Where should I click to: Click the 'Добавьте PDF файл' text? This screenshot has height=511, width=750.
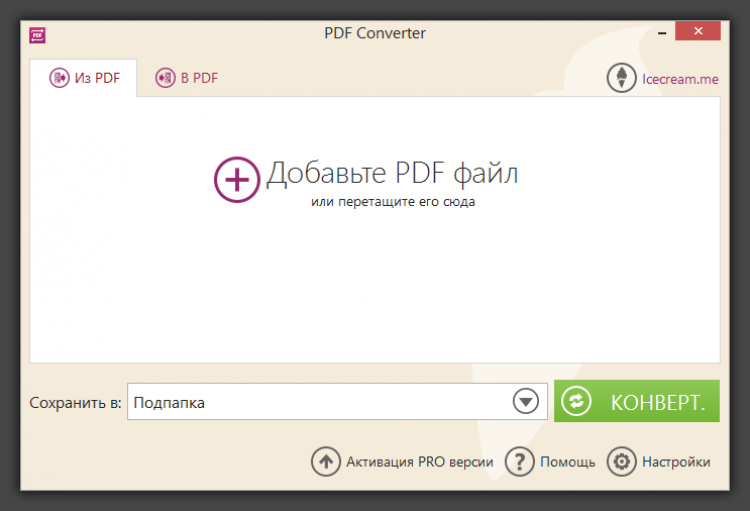[392, 174]
